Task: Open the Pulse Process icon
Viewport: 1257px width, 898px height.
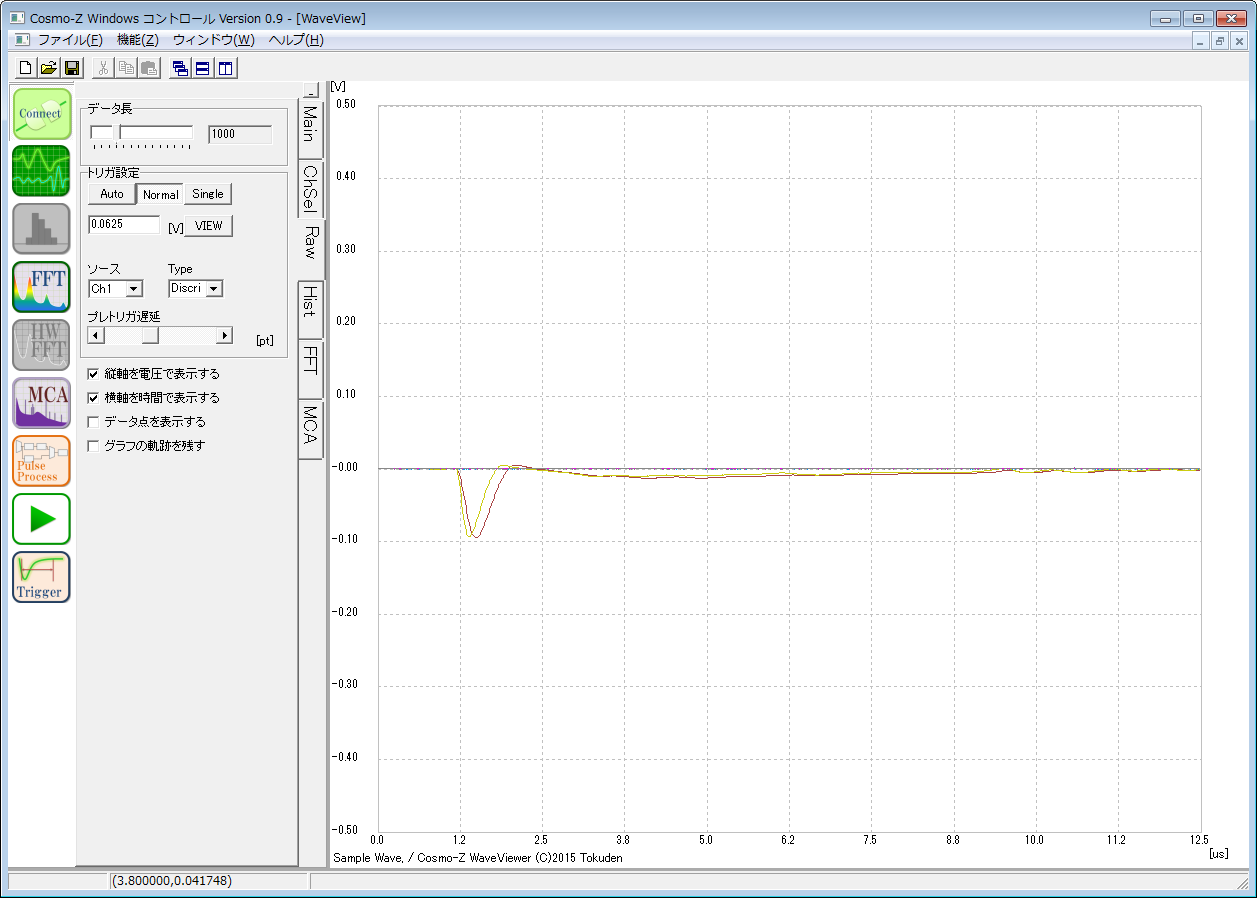Action: point(42,461)
